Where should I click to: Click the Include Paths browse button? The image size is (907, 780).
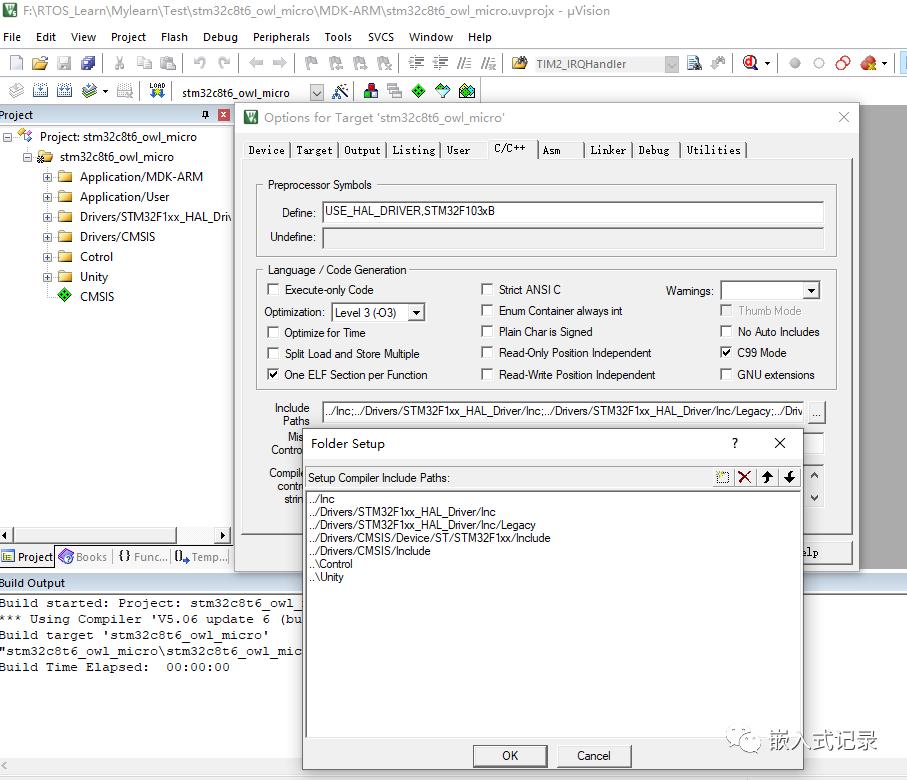816,413
